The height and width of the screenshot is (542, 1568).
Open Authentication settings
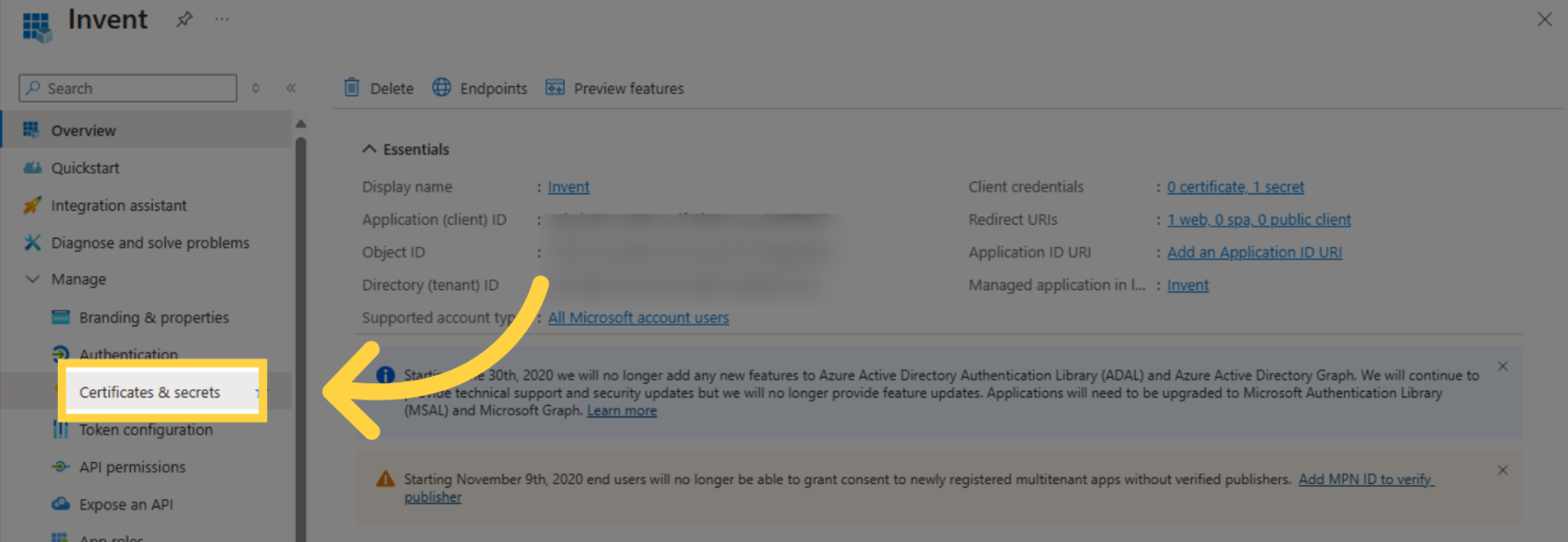coord(129,354)
